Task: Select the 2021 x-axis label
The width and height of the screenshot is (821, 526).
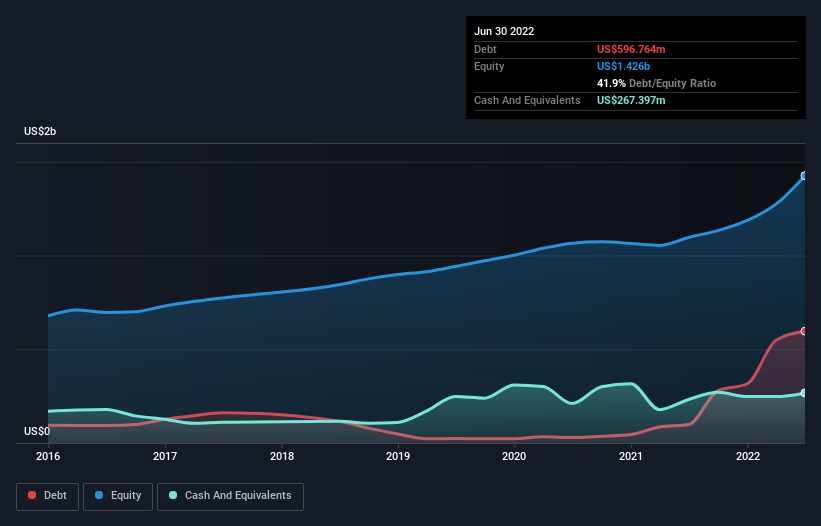Action: [631, 456]
